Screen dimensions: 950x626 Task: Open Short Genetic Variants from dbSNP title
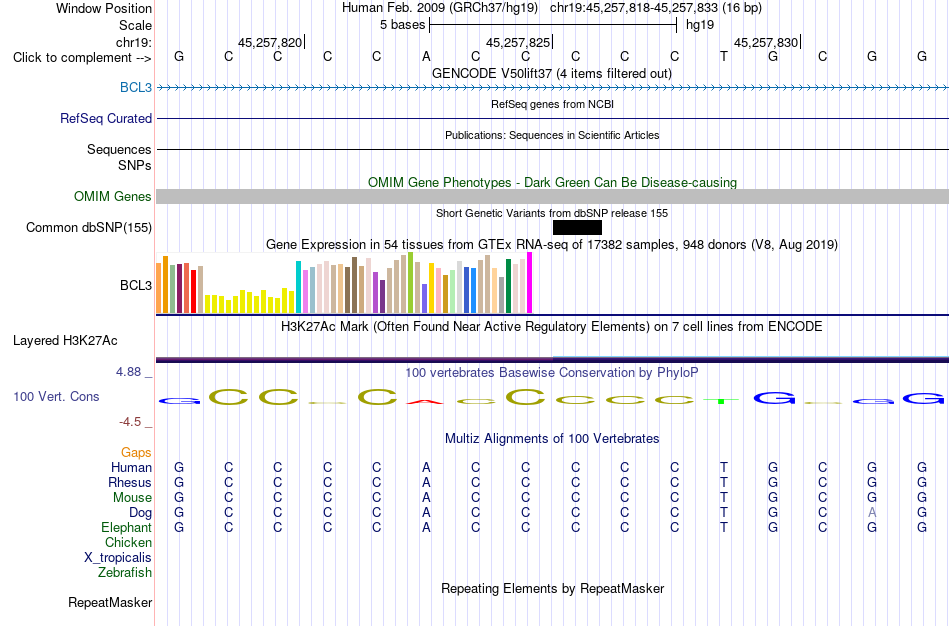(552, 213)
